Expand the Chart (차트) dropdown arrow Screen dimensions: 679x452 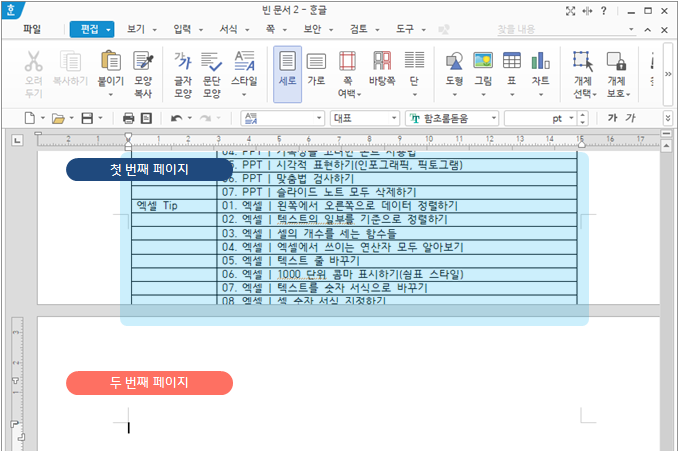pos(541,94)
